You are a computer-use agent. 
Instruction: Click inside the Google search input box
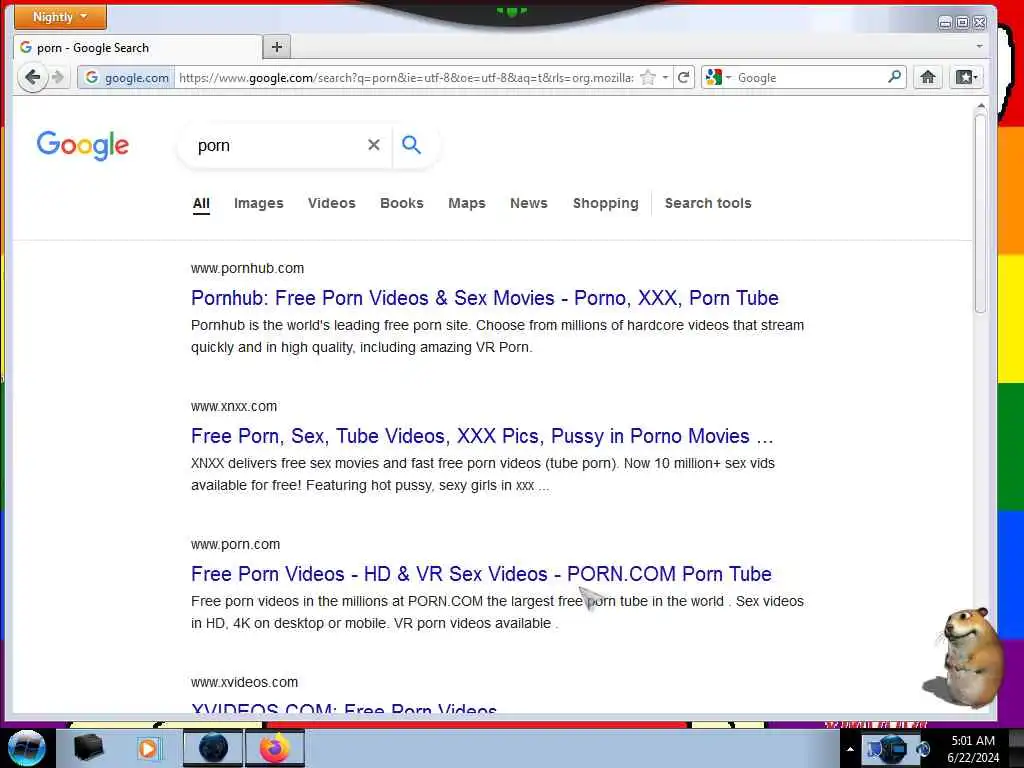pos(278,145)
